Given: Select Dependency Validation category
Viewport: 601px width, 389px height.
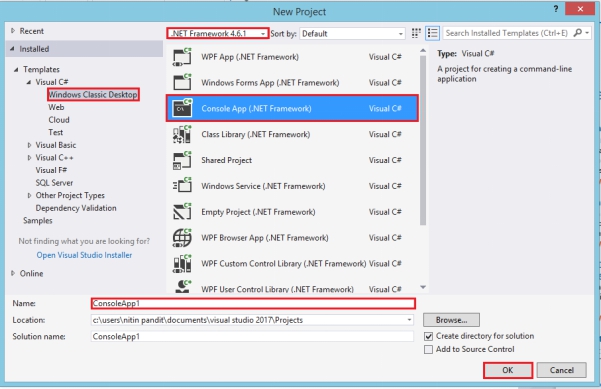Looking at the screenshot, I should [x=76, y=208].
